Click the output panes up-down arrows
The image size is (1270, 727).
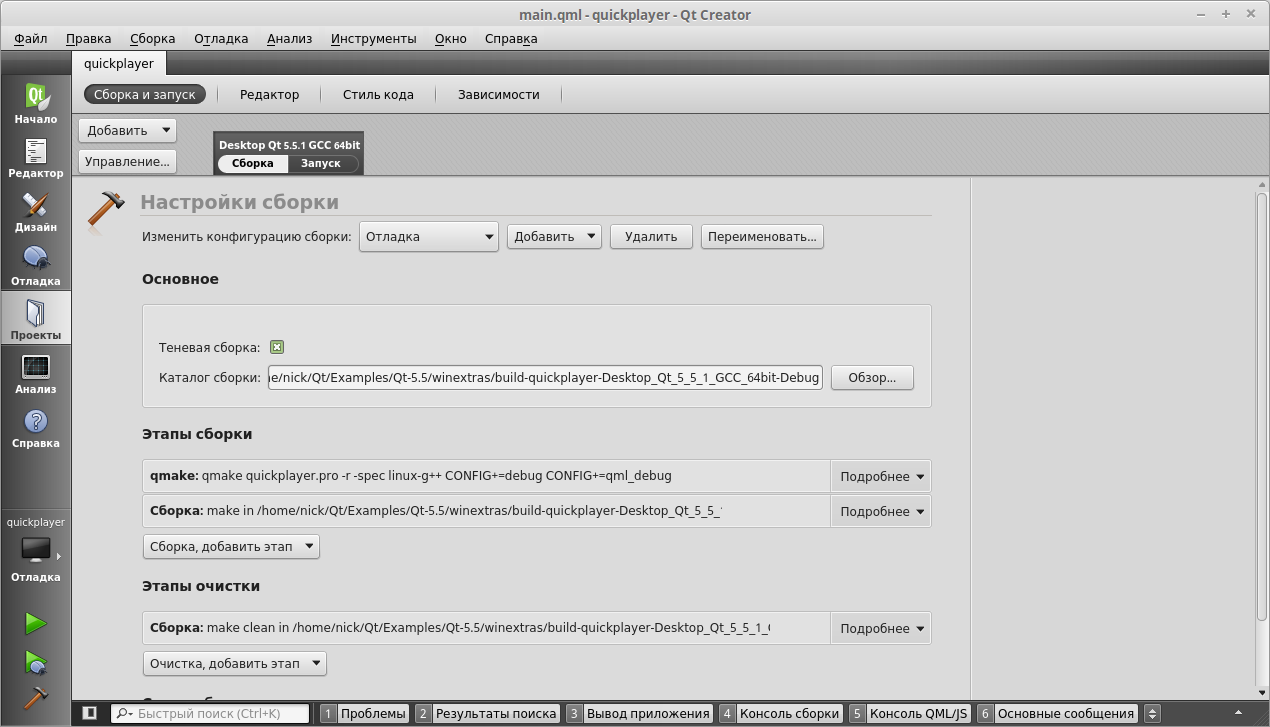1152,713
